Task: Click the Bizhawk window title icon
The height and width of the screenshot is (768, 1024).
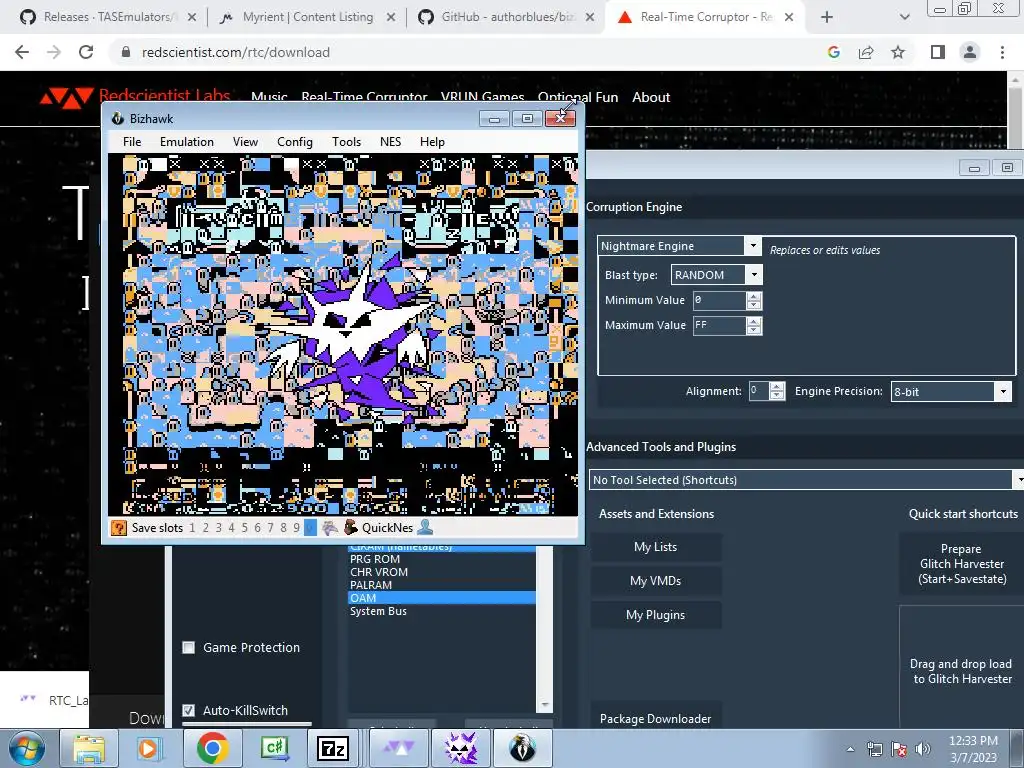Action: 118,118
